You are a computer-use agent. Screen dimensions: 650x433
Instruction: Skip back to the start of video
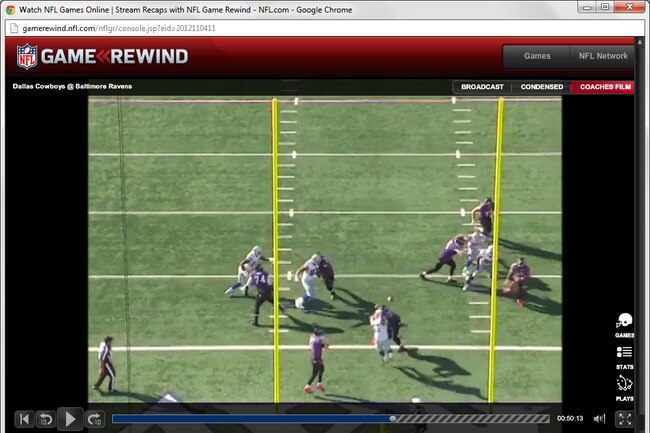click(24, 419)
